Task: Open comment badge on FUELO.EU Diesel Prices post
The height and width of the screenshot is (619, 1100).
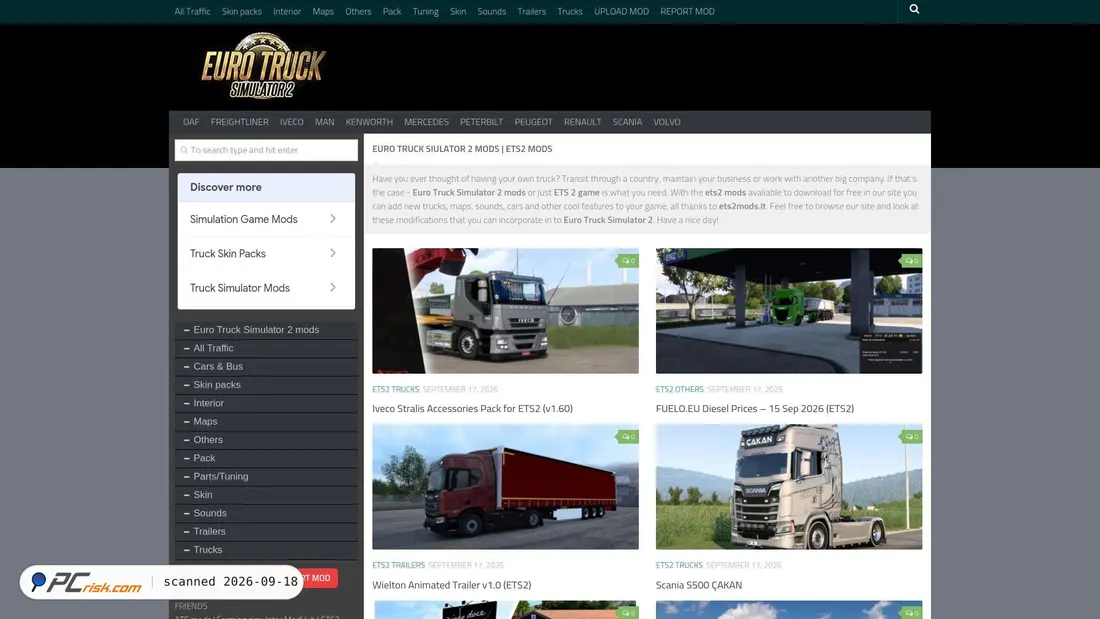Action: pyautogui.click(x=911, y=260)
